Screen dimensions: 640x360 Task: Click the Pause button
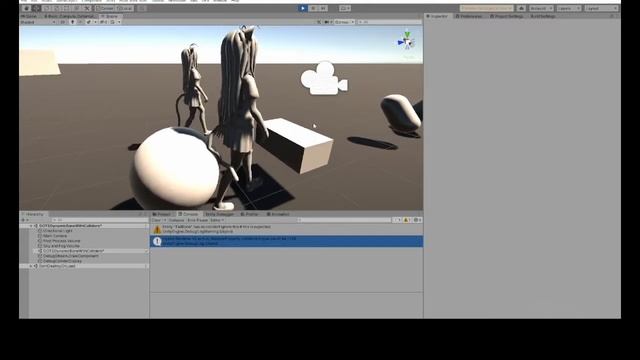313,8
